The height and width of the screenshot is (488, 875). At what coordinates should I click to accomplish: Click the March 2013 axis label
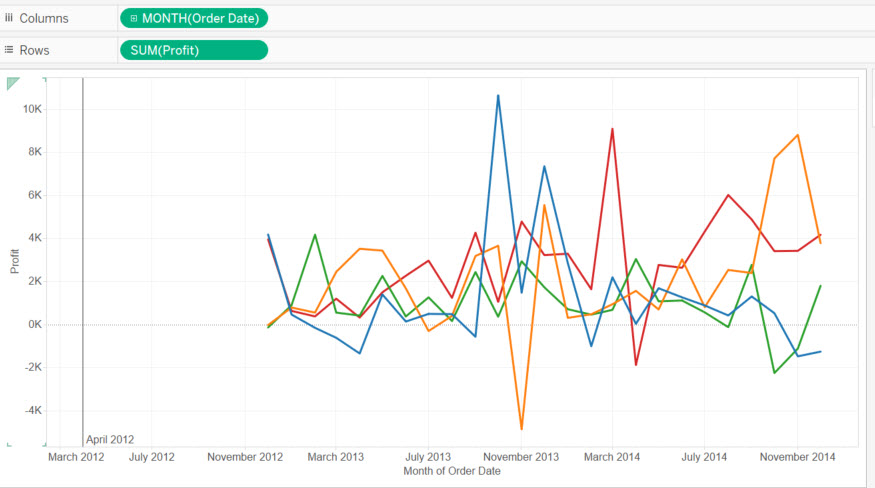(x=335, y=457)
